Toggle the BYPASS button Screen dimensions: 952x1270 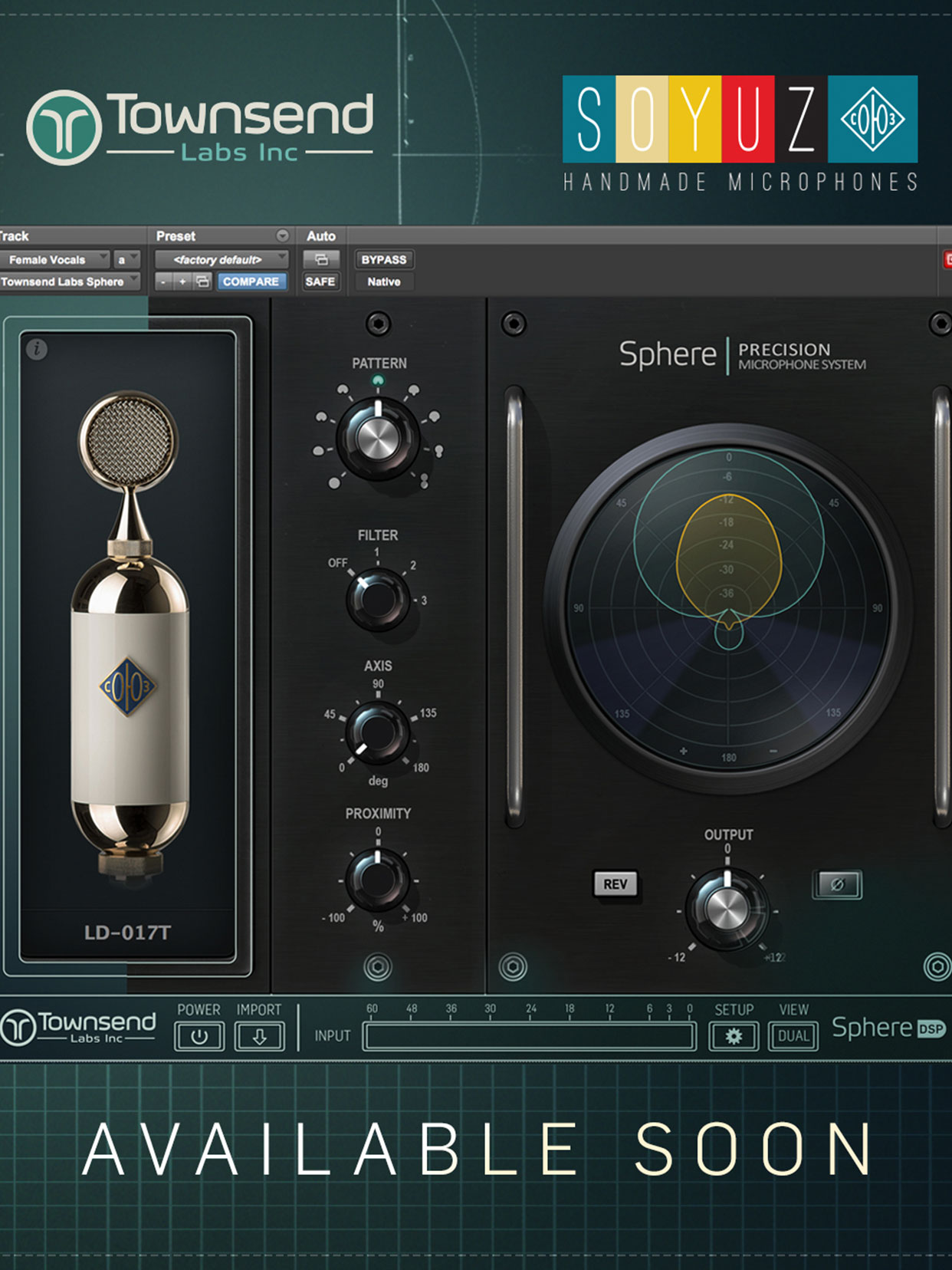tap(384, 259)
